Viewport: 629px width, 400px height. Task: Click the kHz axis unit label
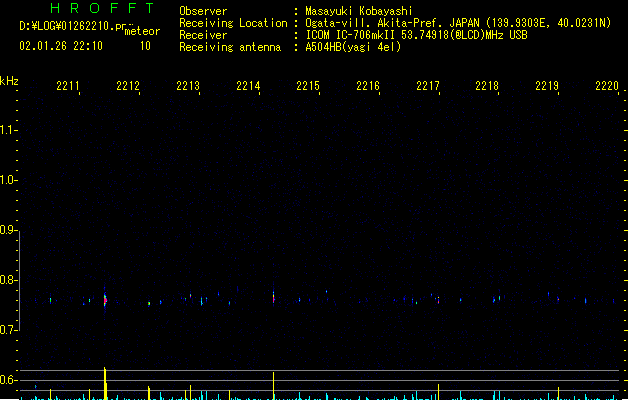click(x=9, y=81)
